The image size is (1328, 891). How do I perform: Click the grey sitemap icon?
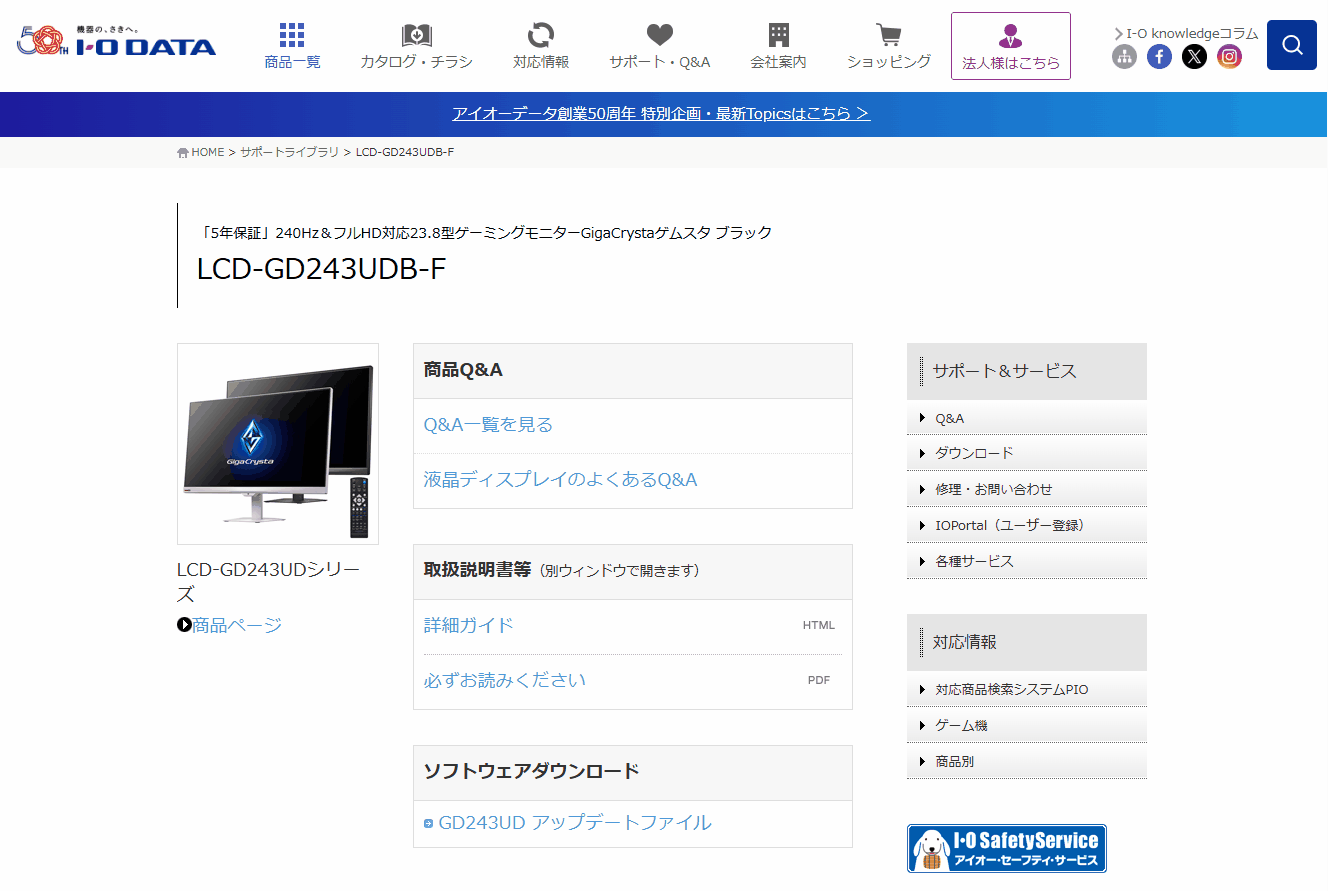[x=1124, y=57]
